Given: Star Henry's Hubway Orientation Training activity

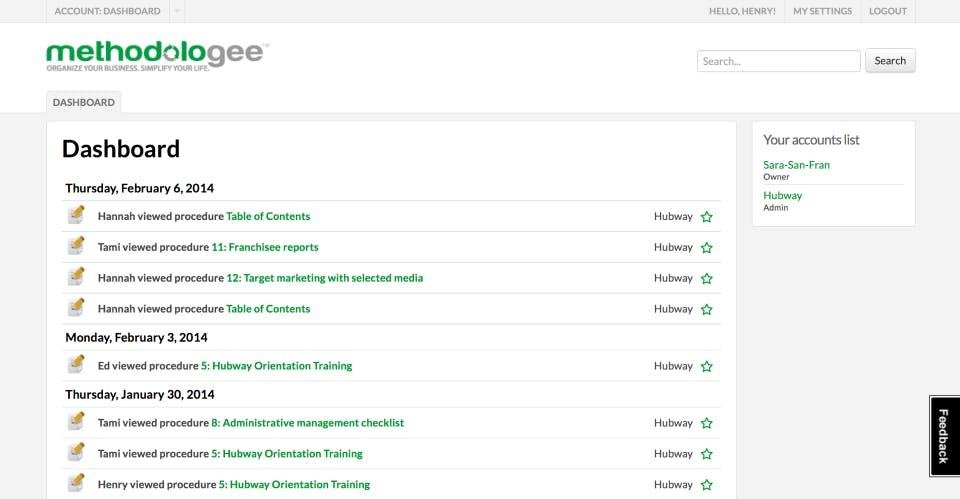Looking at the screenshot, I should coord(707,484).
